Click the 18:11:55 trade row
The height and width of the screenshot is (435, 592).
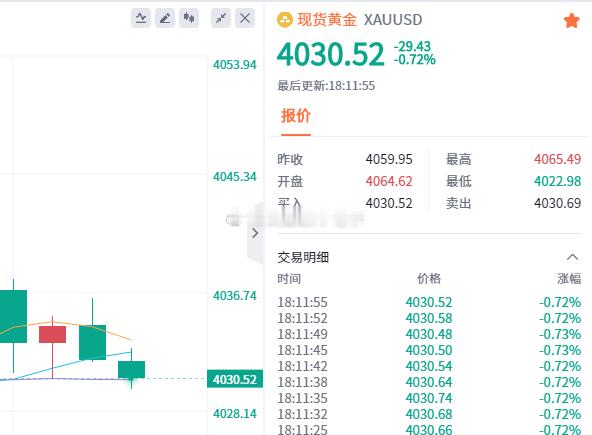click(x=429, y=302)
